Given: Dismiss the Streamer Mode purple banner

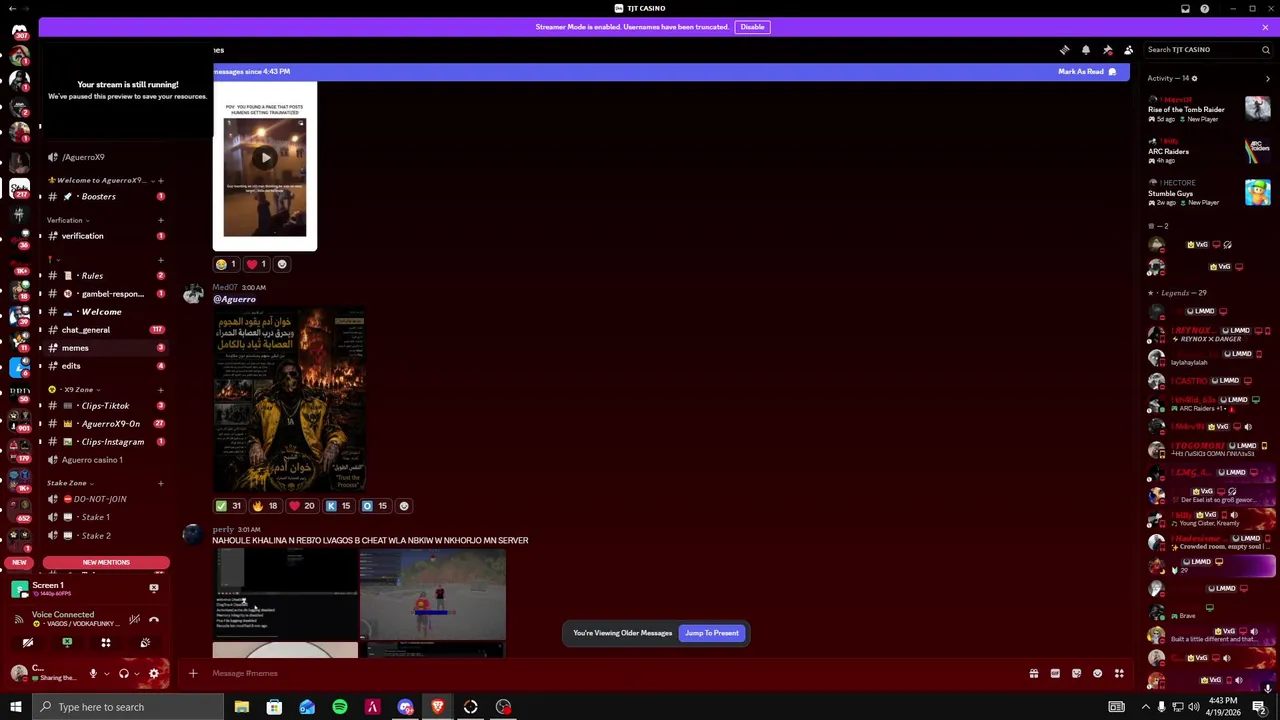Looking at the screenshot, I should click(1265, 27).
